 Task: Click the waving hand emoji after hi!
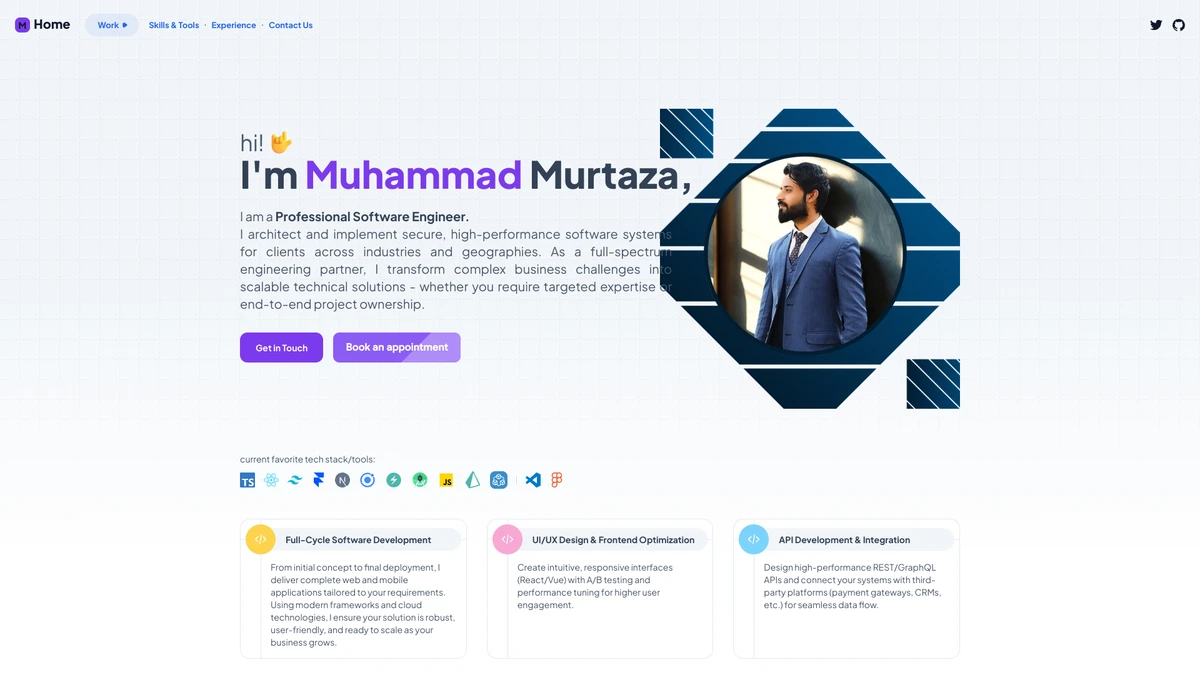281,143
